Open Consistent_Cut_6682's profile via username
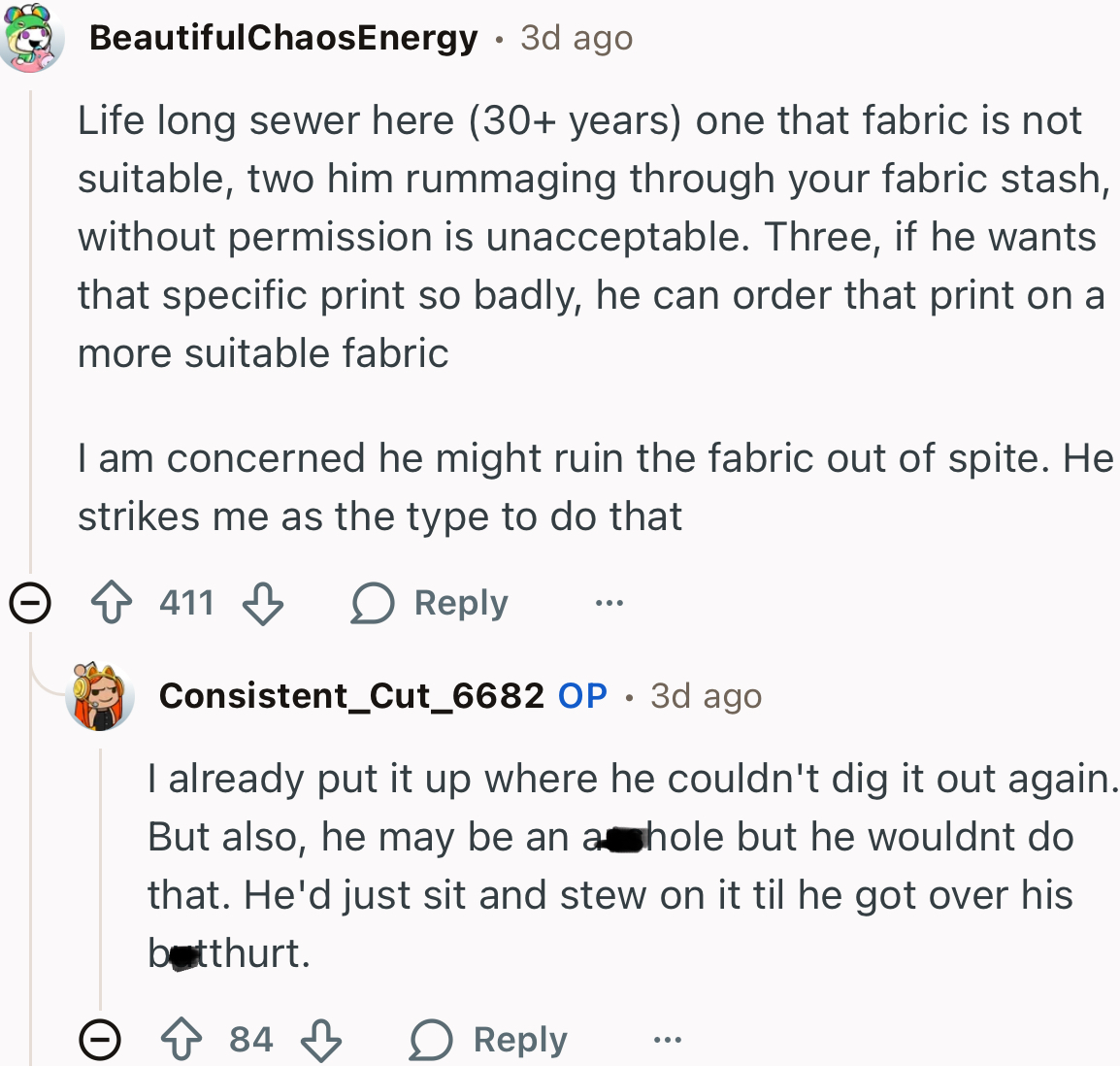 pos(352,695)
